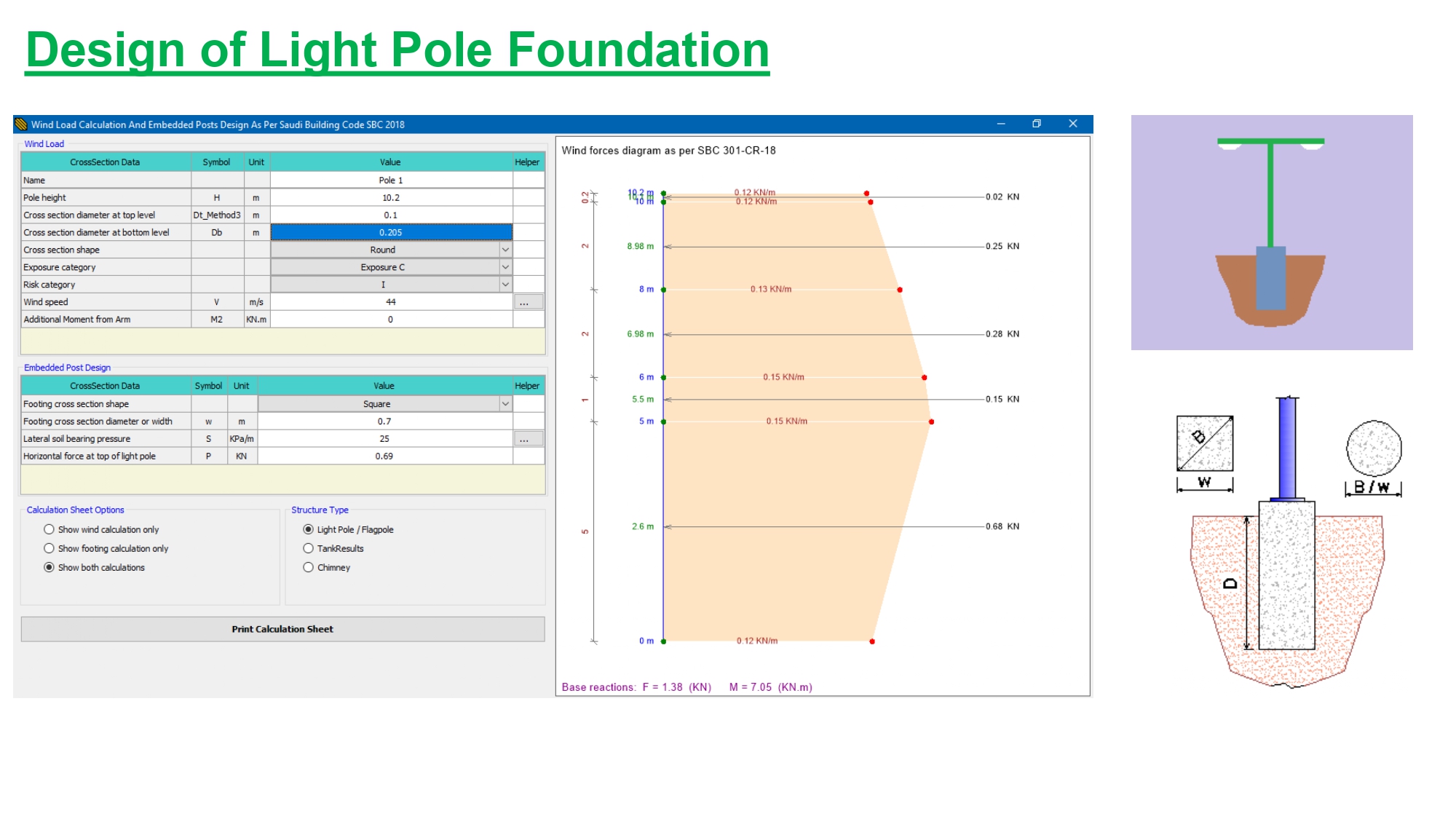Open the Exposure category dropdown

[x=505, y=267]
